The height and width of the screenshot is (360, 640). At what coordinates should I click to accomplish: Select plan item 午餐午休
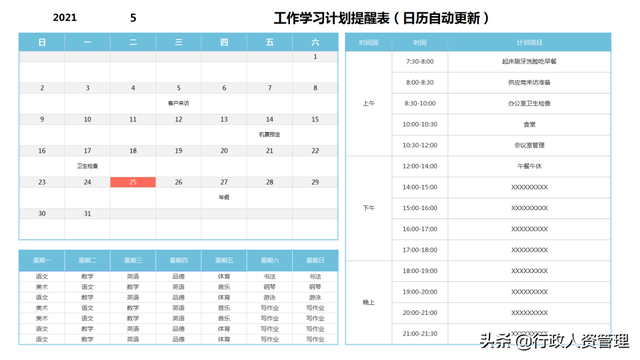(x=529, y=166)
